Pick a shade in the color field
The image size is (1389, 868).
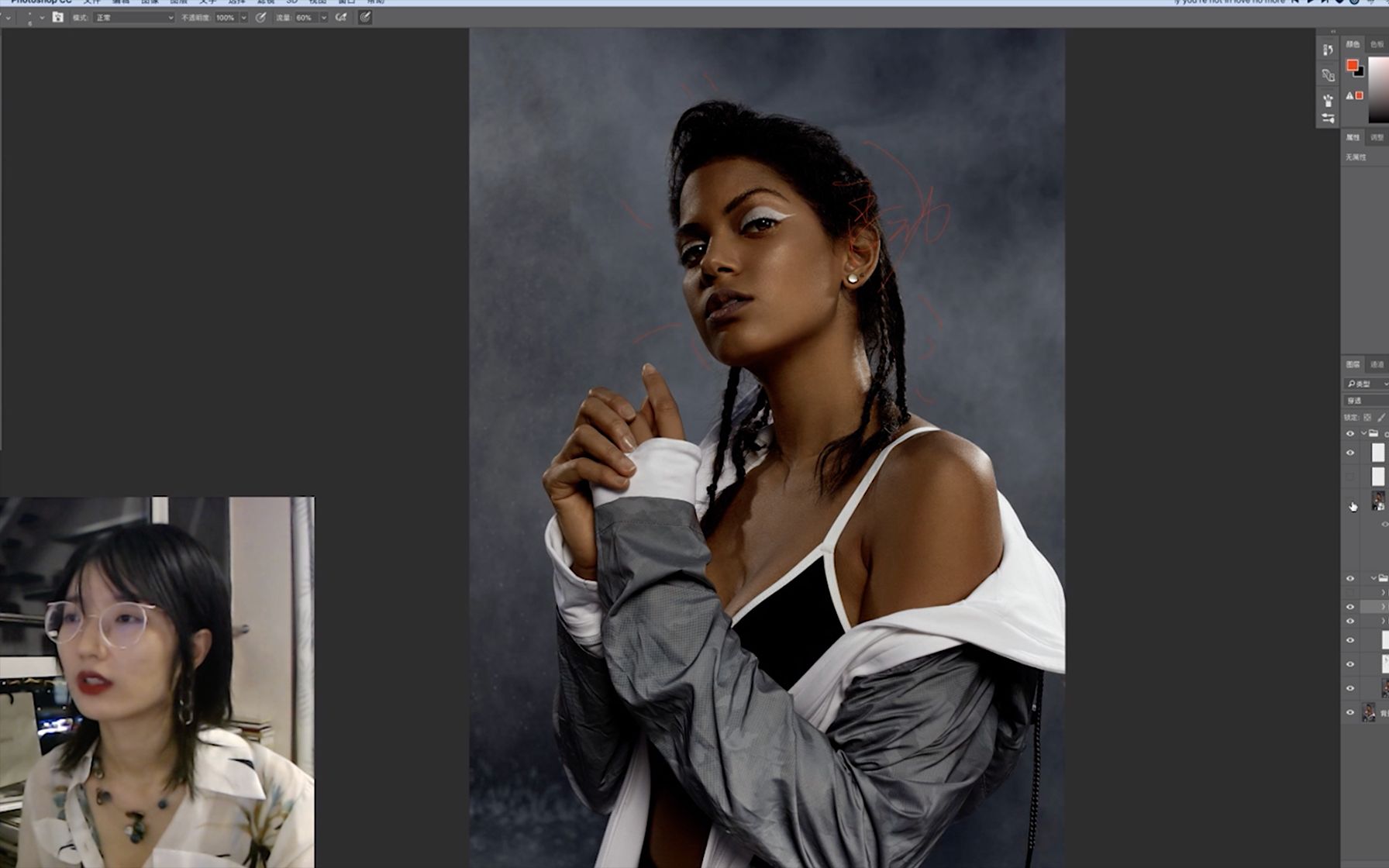1379,89
